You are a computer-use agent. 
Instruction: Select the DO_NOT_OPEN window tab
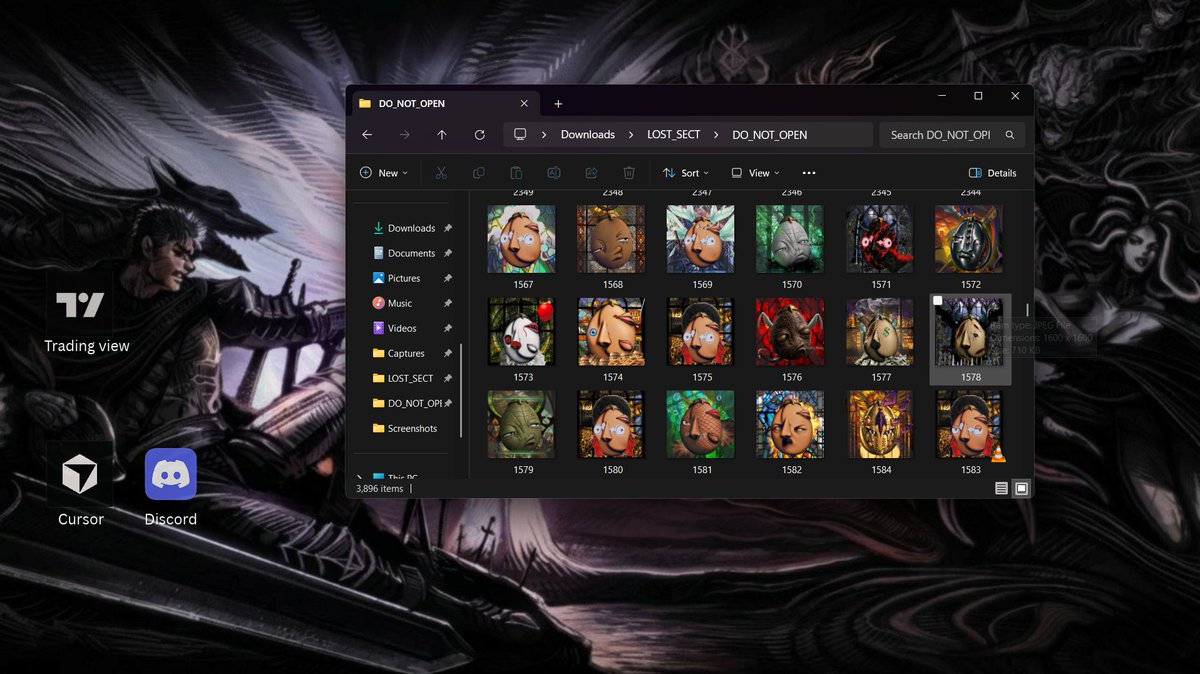click(445, 103)
